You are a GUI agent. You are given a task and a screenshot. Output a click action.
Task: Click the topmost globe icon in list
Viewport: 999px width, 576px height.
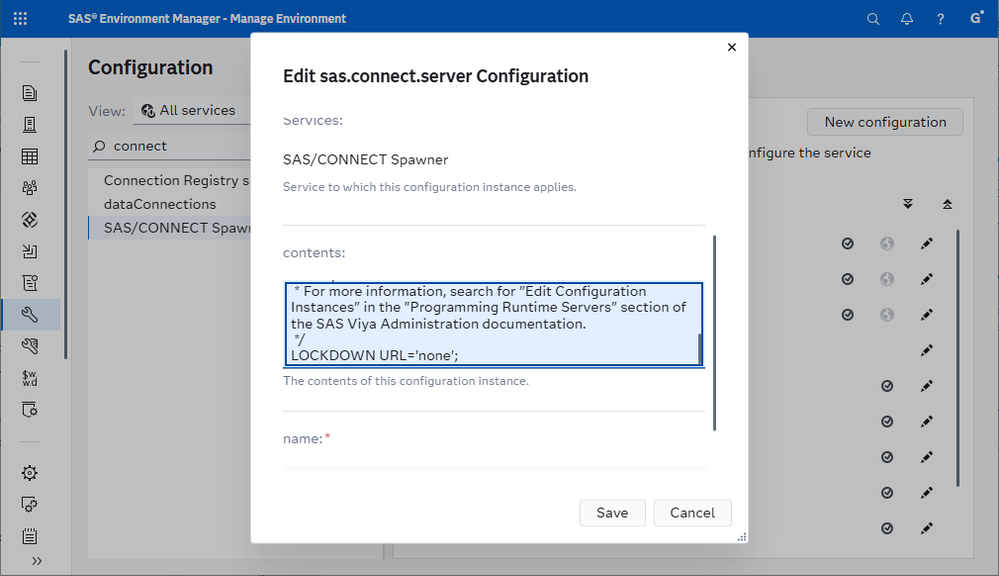(887, 243)
